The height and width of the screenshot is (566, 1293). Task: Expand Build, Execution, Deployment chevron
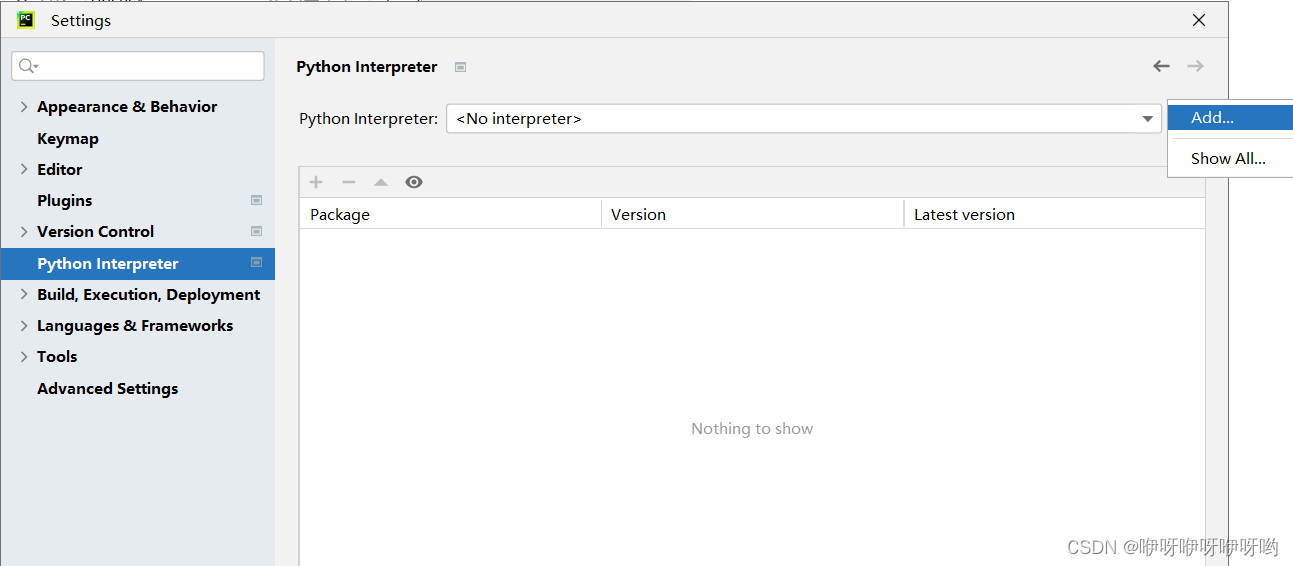point(24,294)
